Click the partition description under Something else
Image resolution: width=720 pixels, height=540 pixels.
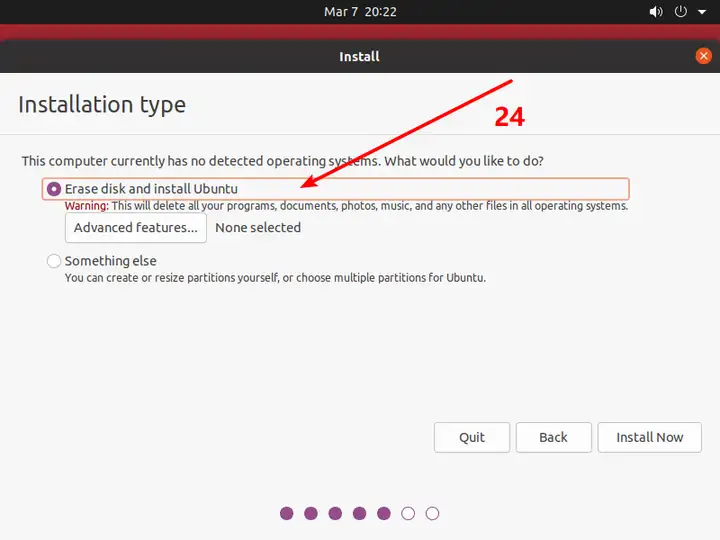coord(275,278)
